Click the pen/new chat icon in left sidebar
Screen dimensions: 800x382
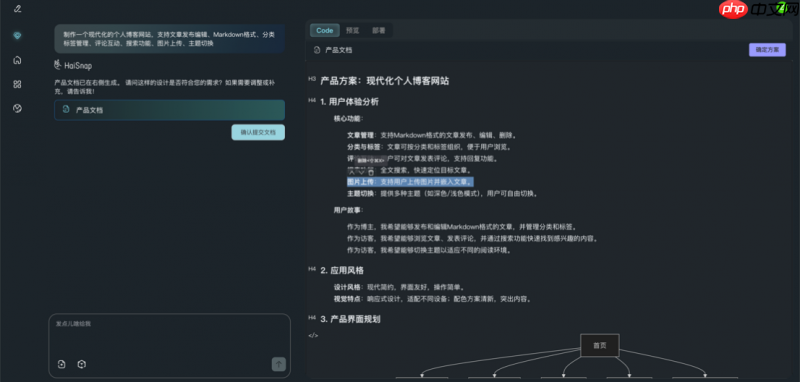coord(18,9)
